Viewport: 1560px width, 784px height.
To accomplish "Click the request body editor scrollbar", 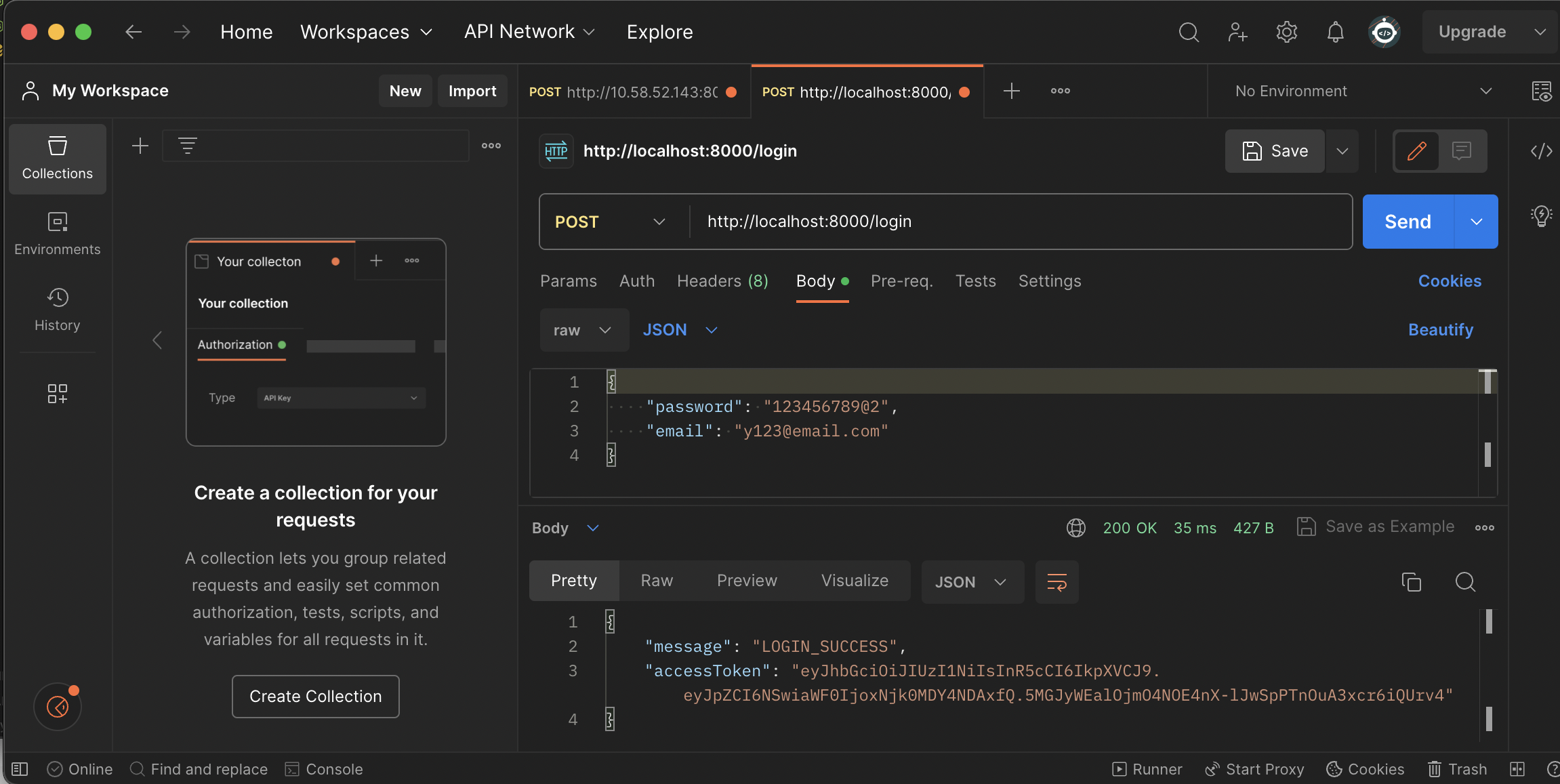I will coord(1487,434).
